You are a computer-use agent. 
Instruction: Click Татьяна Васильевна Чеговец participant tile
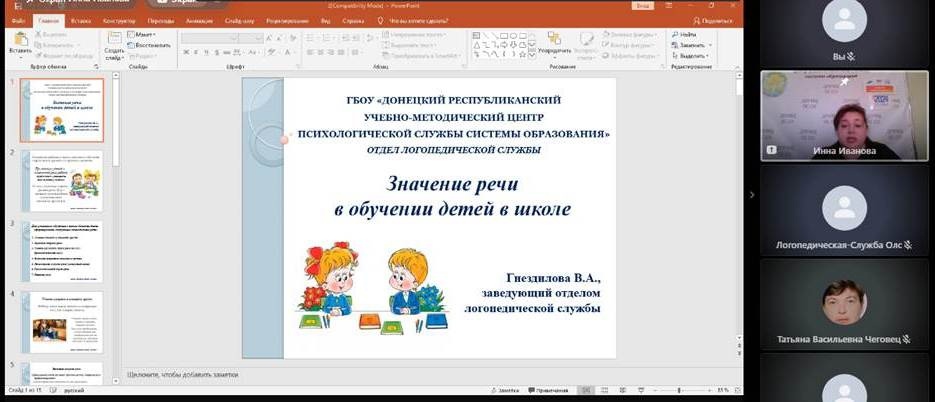[844, 306]
